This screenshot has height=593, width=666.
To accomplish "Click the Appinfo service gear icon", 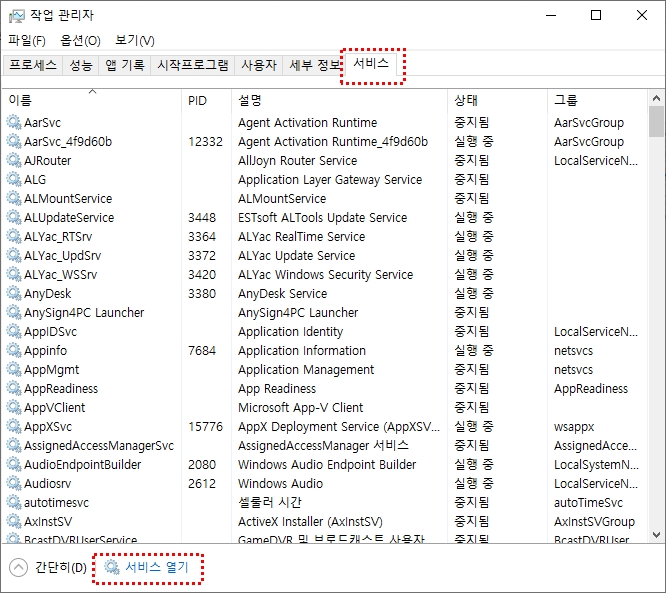I will pos(14,350).
